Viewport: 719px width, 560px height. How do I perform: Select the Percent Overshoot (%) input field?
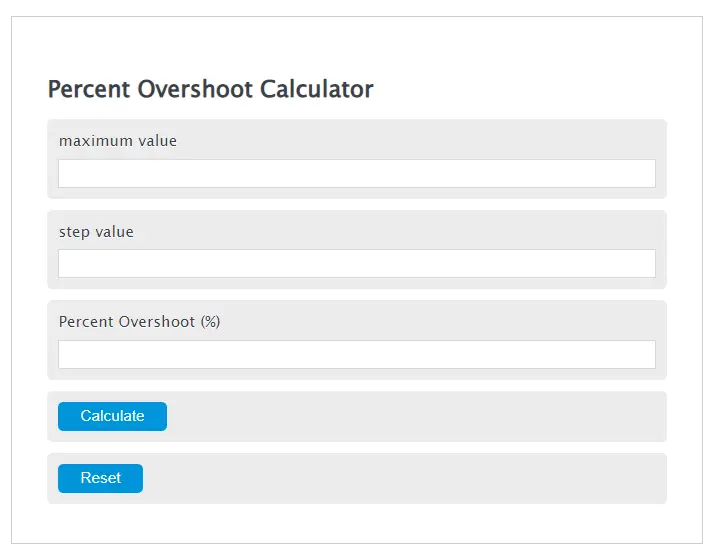pos(356,354)
